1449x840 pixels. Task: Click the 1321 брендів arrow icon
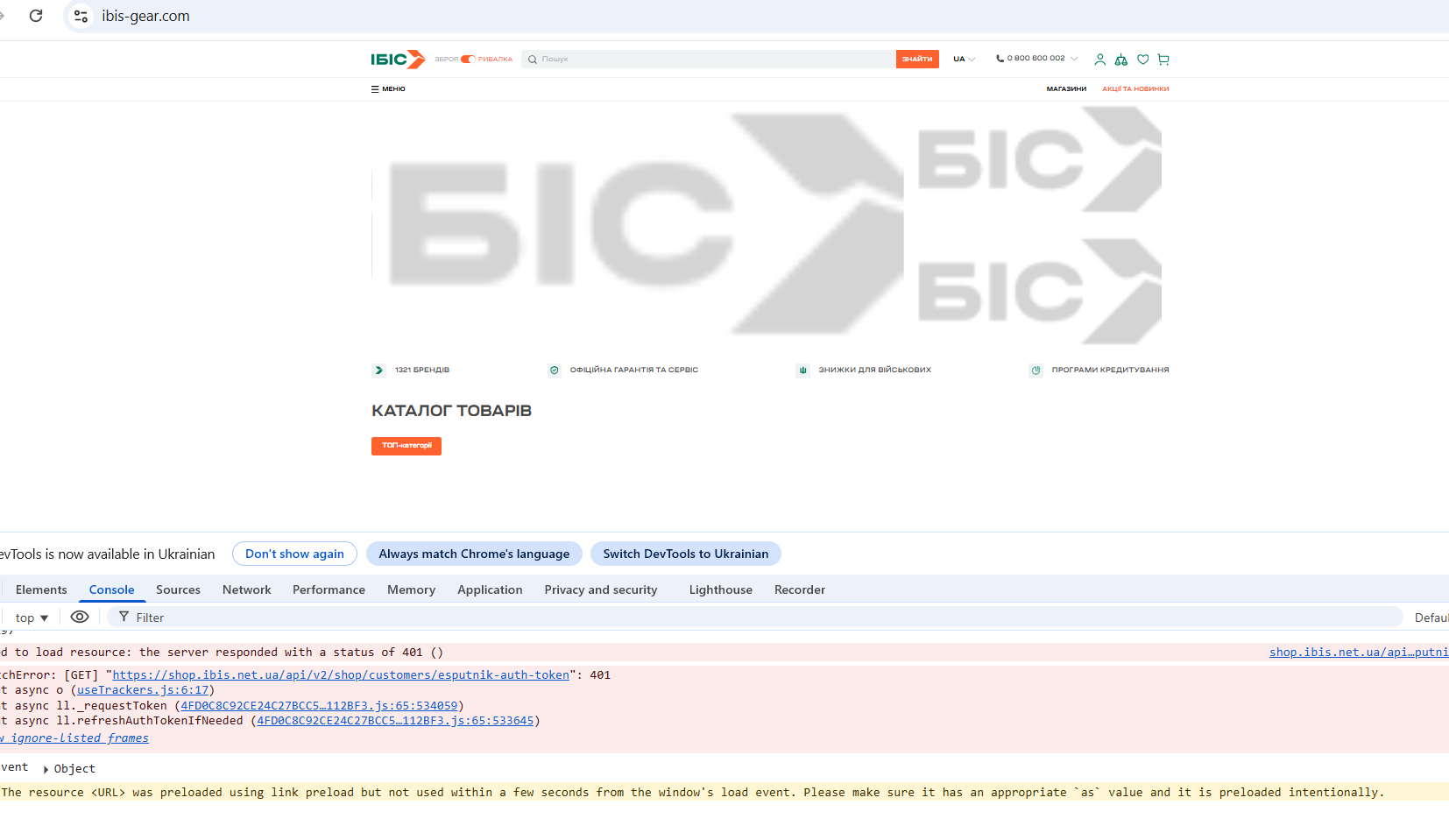(378, 371)
